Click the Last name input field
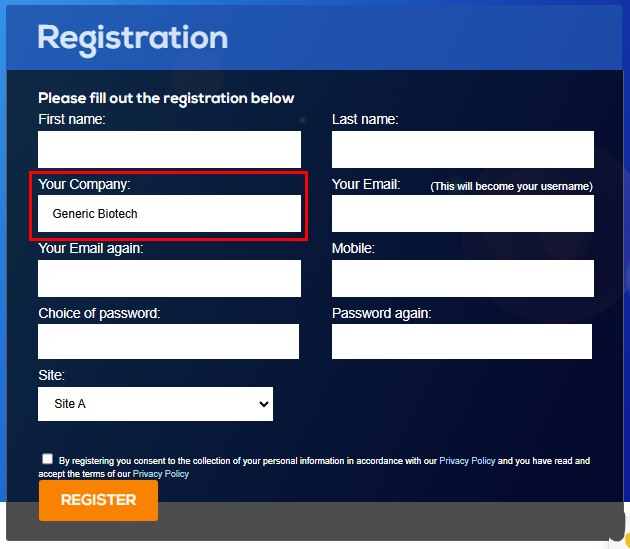 tap(462, 149)
